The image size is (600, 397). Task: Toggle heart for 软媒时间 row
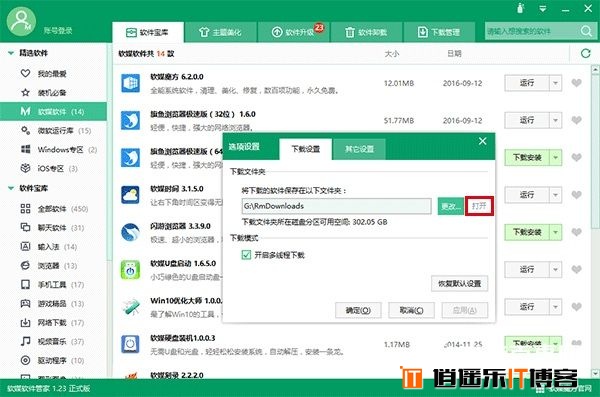pos(577,195)
